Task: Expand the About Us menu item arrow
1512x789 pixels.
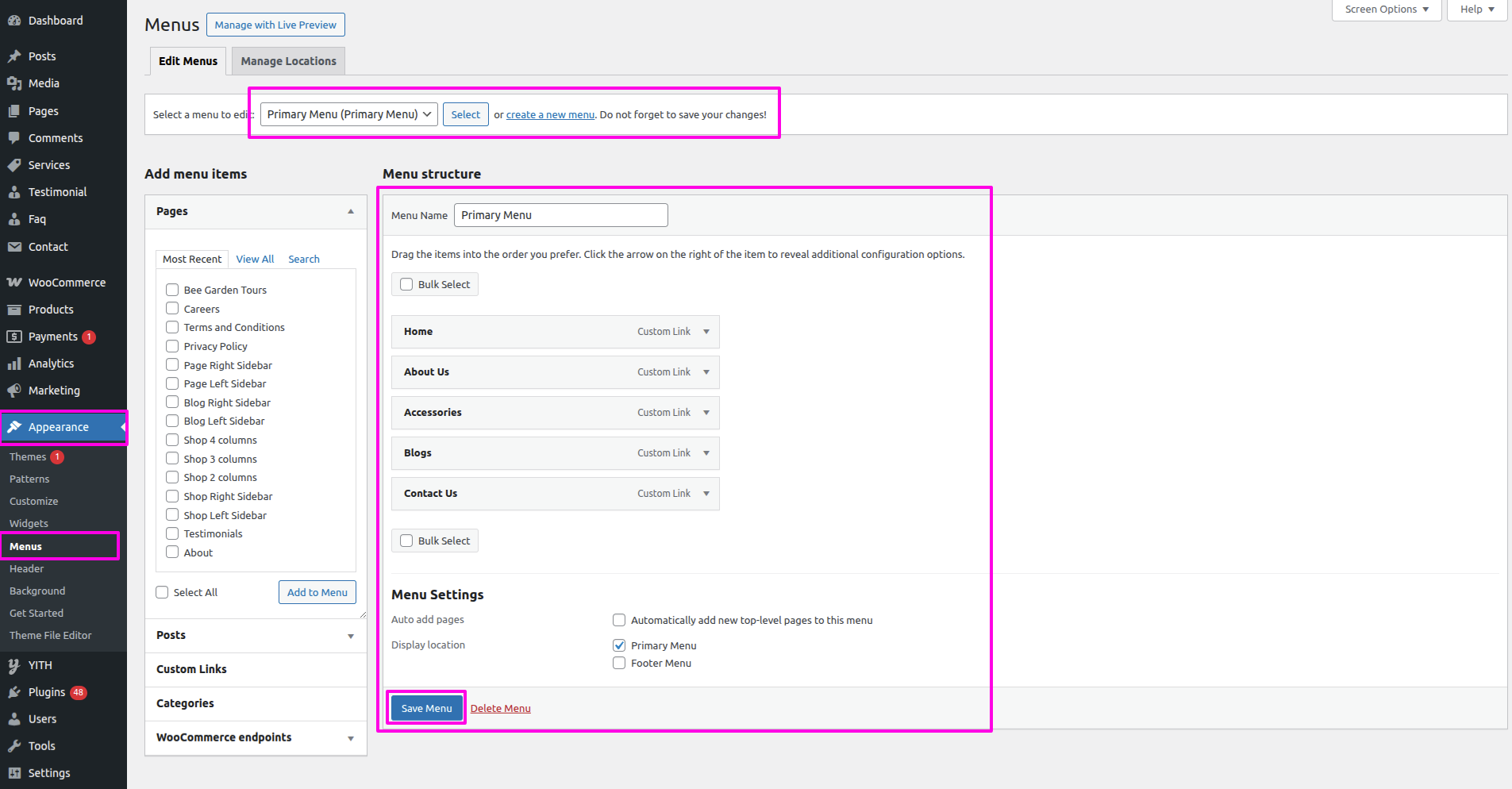Action: point(706,372)
